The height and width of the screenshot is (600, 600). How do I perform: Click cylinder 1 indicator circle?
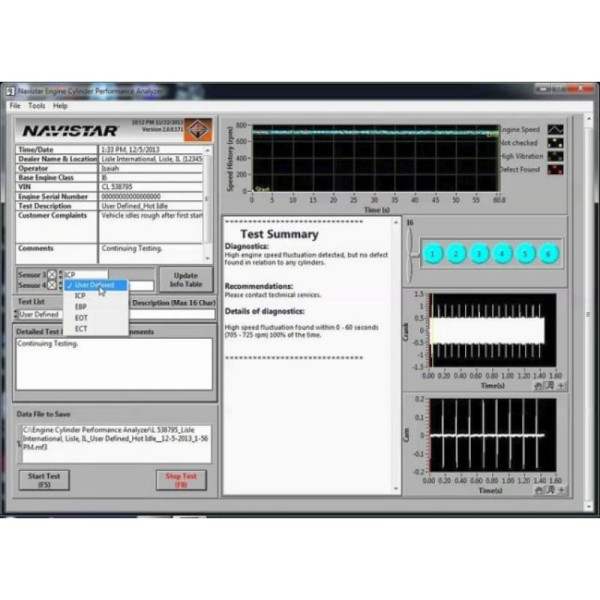(x=433, y=254)
